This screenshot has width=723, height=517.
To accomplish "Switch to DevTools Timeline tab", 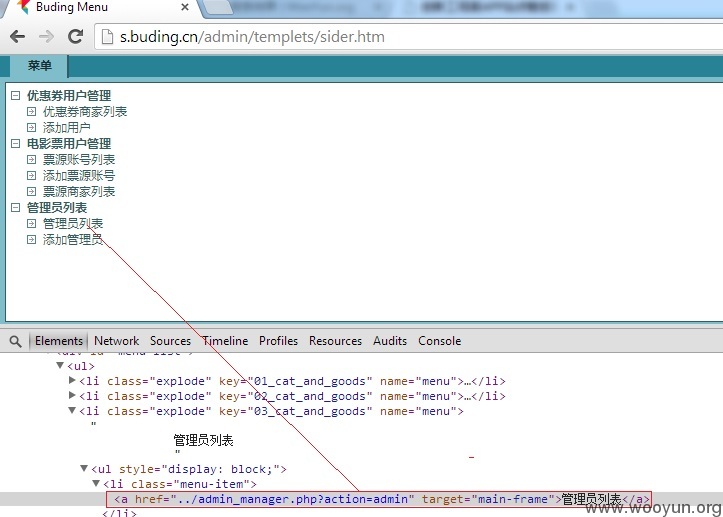I will click(x=225, y=341).
